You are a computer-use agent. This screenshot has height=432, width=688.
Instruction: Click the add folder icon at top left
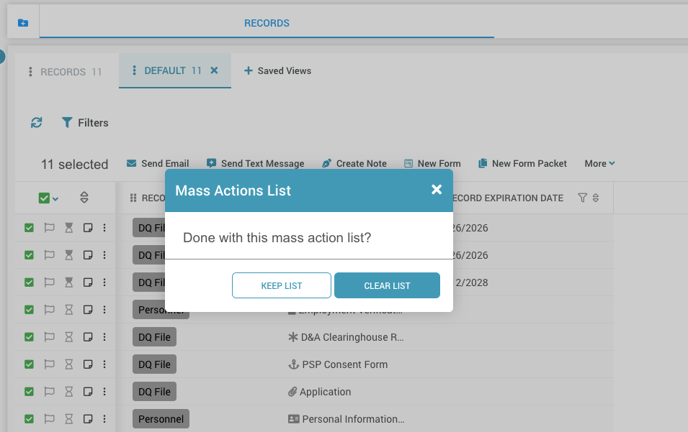tap(23, 23)
